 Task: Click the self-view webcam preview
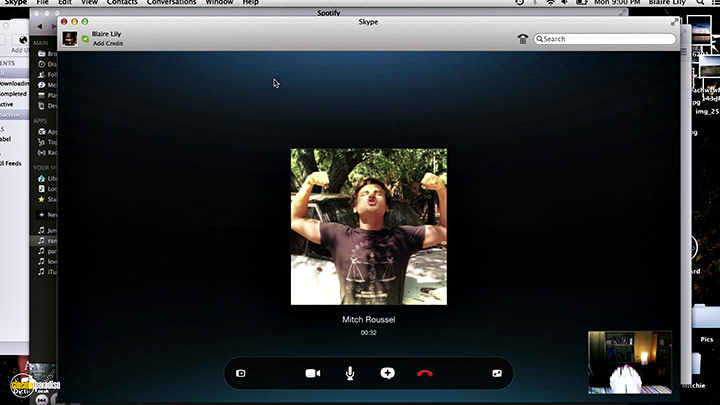tap(630, 362)
